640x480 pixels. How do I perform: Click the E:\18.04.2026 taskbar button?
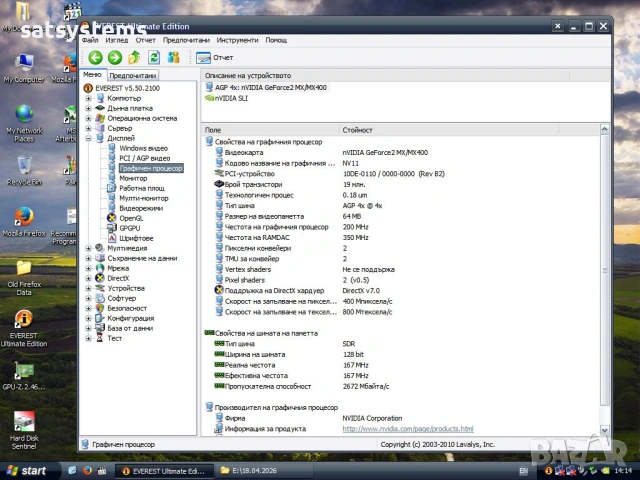point(264,471)
